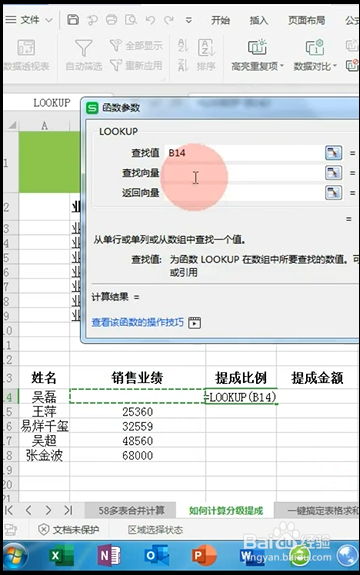Click the Select All corner triangle
Viewport: 360px width, 575px height.
coord(12,125)
